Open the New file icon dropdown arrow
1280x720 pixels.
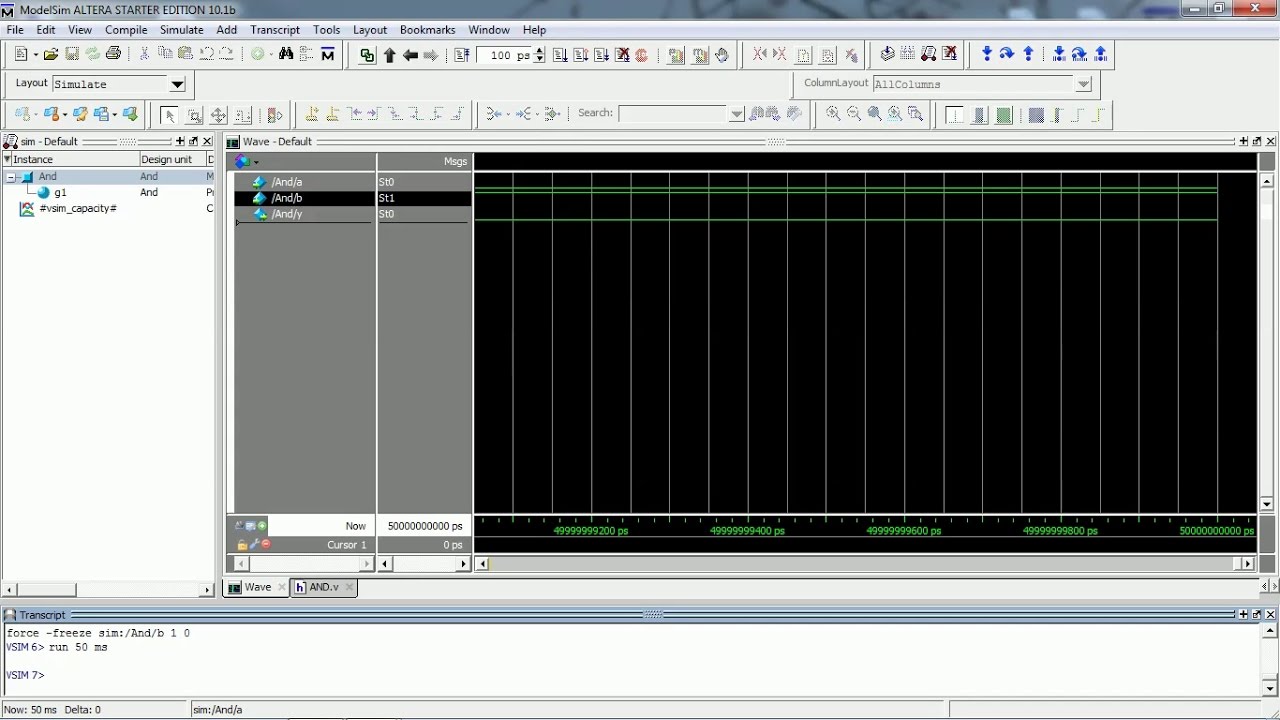pyautogui.click(x=35, y=55)
